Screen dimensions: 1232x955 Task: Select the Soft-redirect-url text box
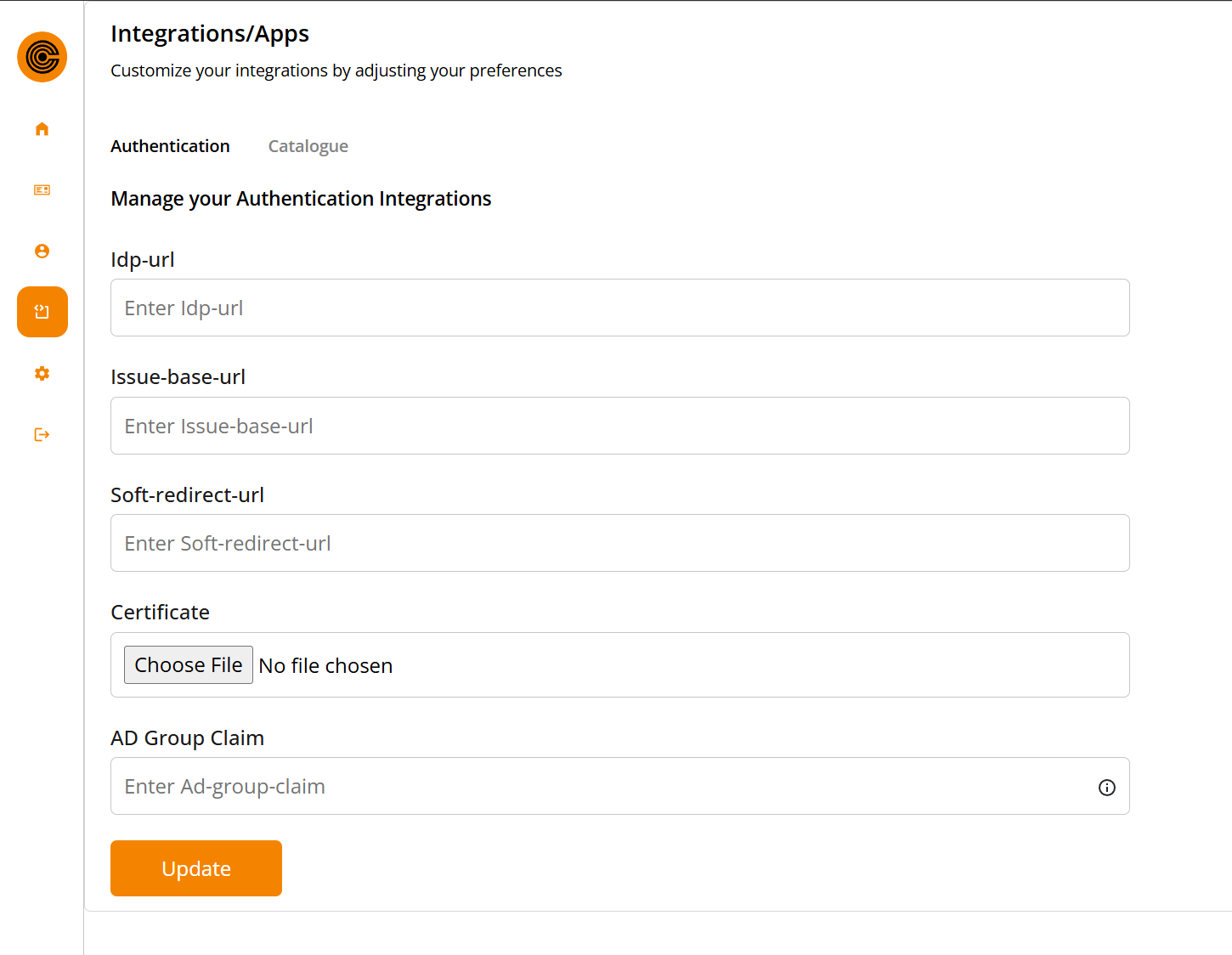[x=619, y=543]
